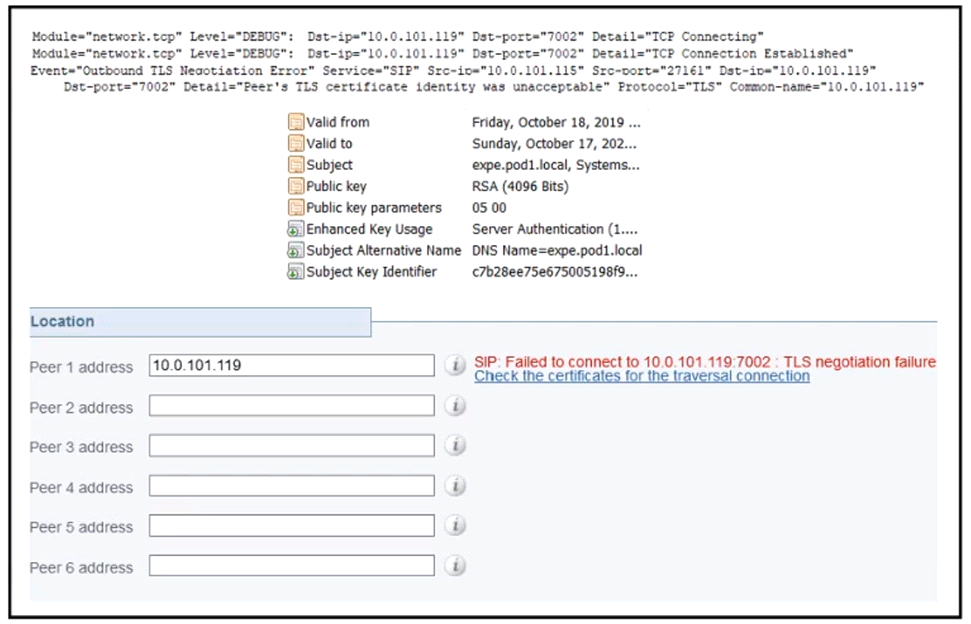Select the Location section header
Viewport: 971px width, 624px height.
click(x=62, y=322)
